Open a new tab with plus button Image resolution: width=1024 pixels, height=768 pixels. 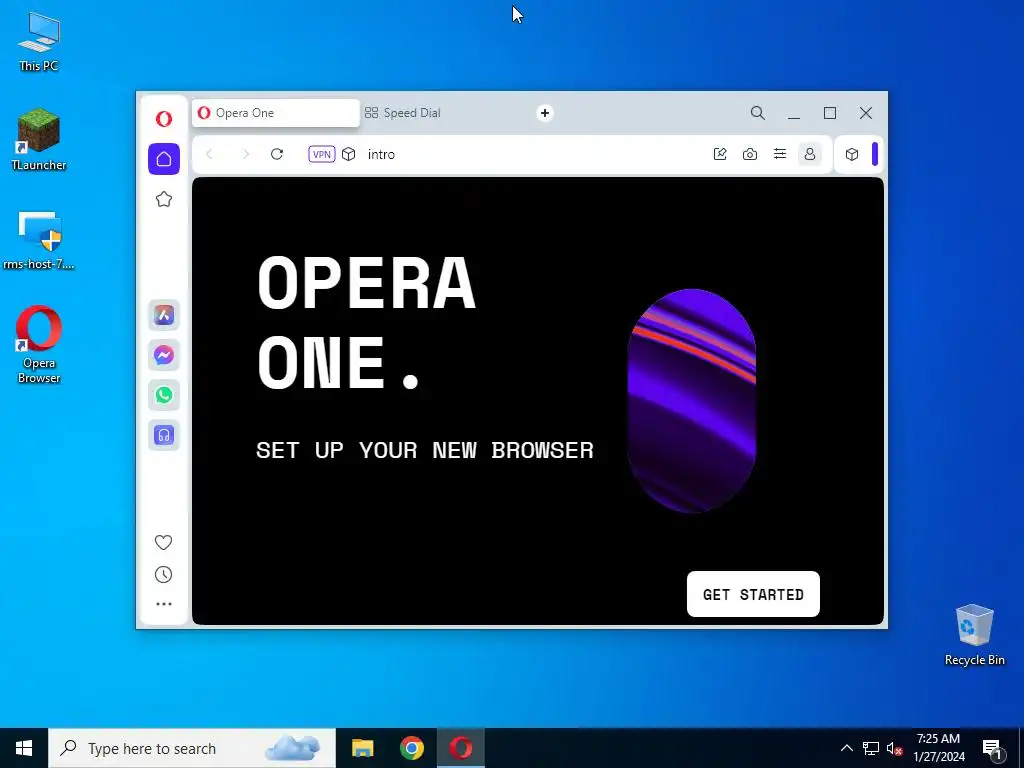tap(545, 113)
